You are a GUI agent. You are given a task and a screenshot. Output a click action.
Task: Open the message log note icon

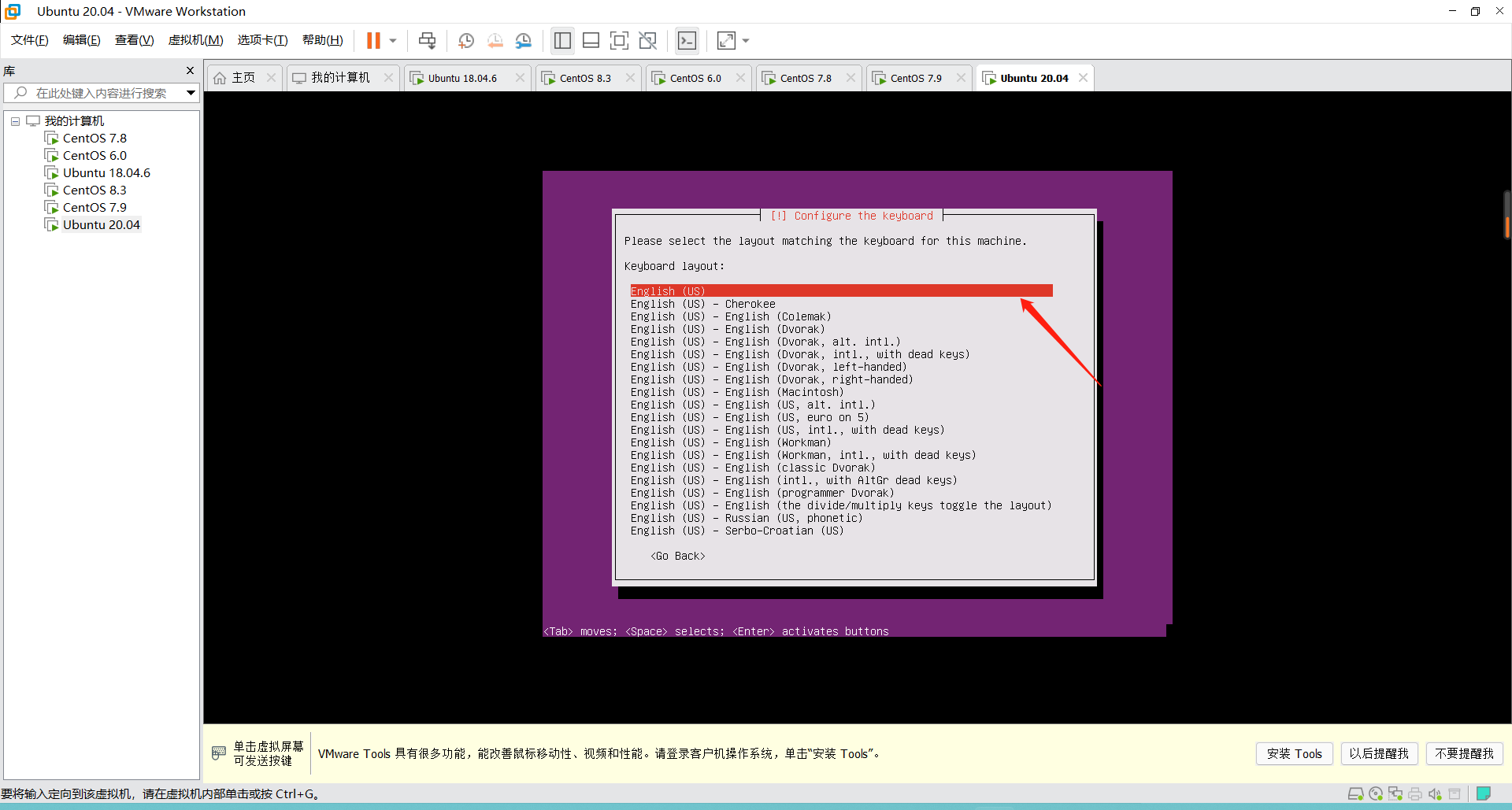tap(1484, 793)
